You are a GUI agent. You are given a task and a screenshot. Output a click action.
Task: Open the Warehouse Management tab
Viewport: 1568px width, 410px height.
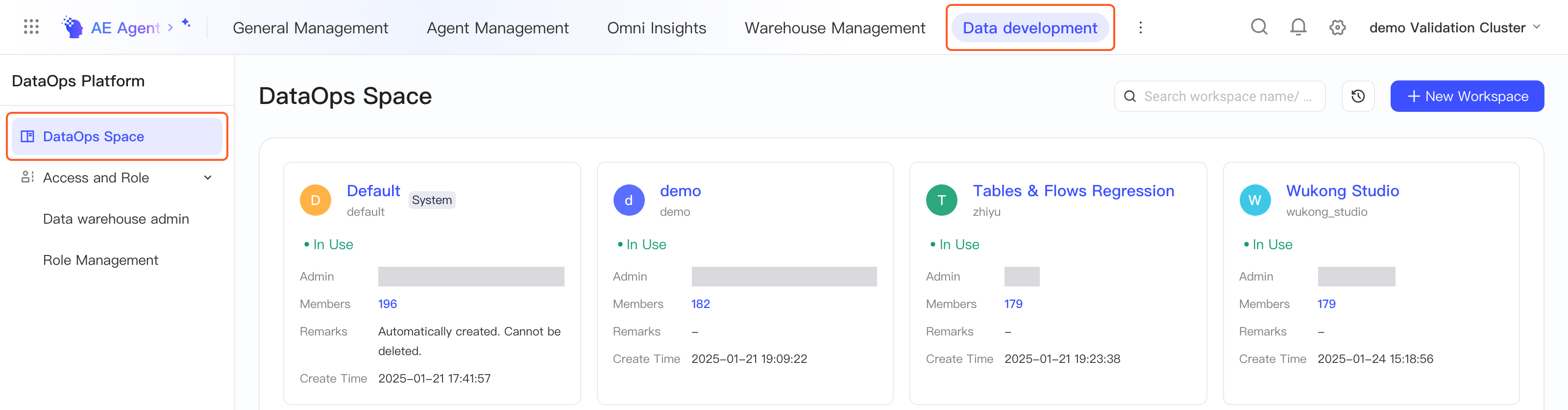point(834,28)
